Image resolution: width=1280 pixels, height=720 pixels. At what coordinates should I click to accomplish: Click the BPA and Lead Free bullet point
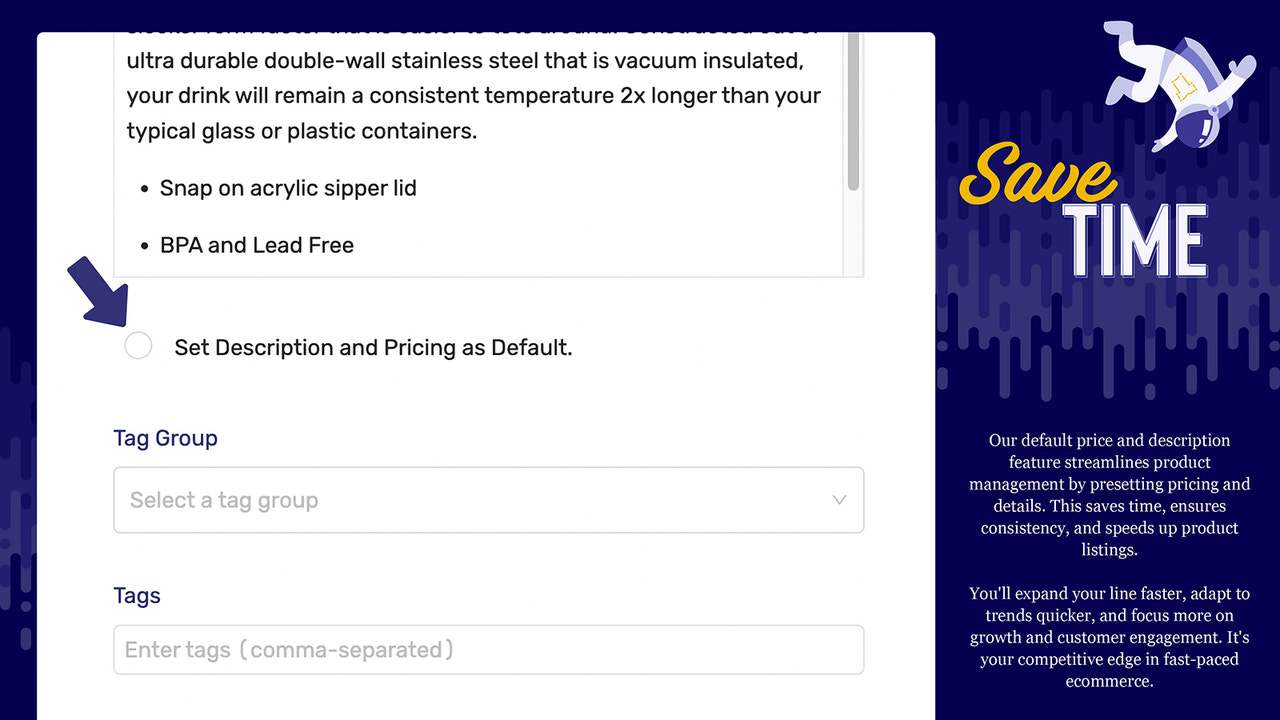(x=256, y=245)
